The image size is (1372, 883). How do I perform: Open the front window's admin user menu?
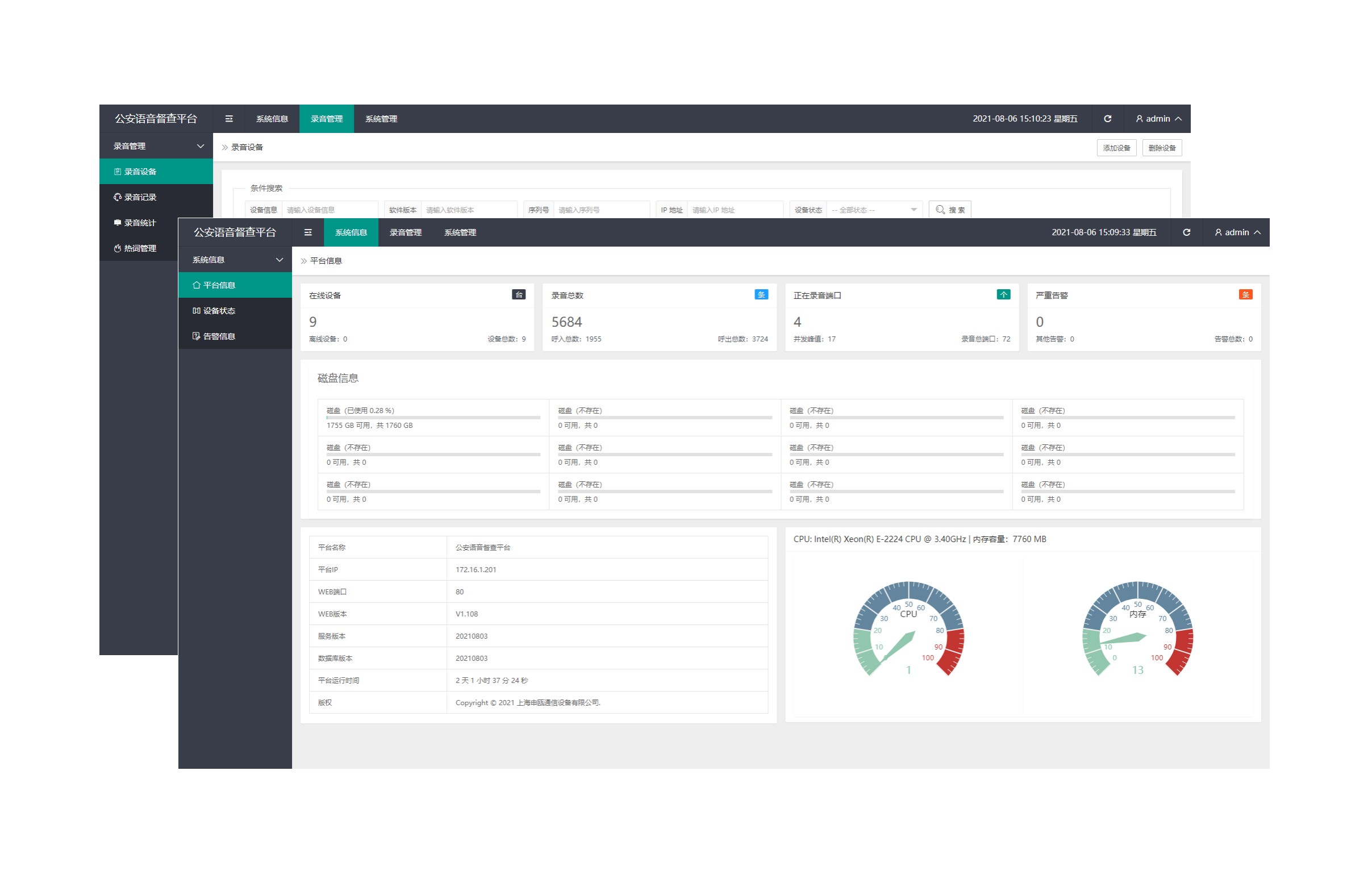[1236, 232]
